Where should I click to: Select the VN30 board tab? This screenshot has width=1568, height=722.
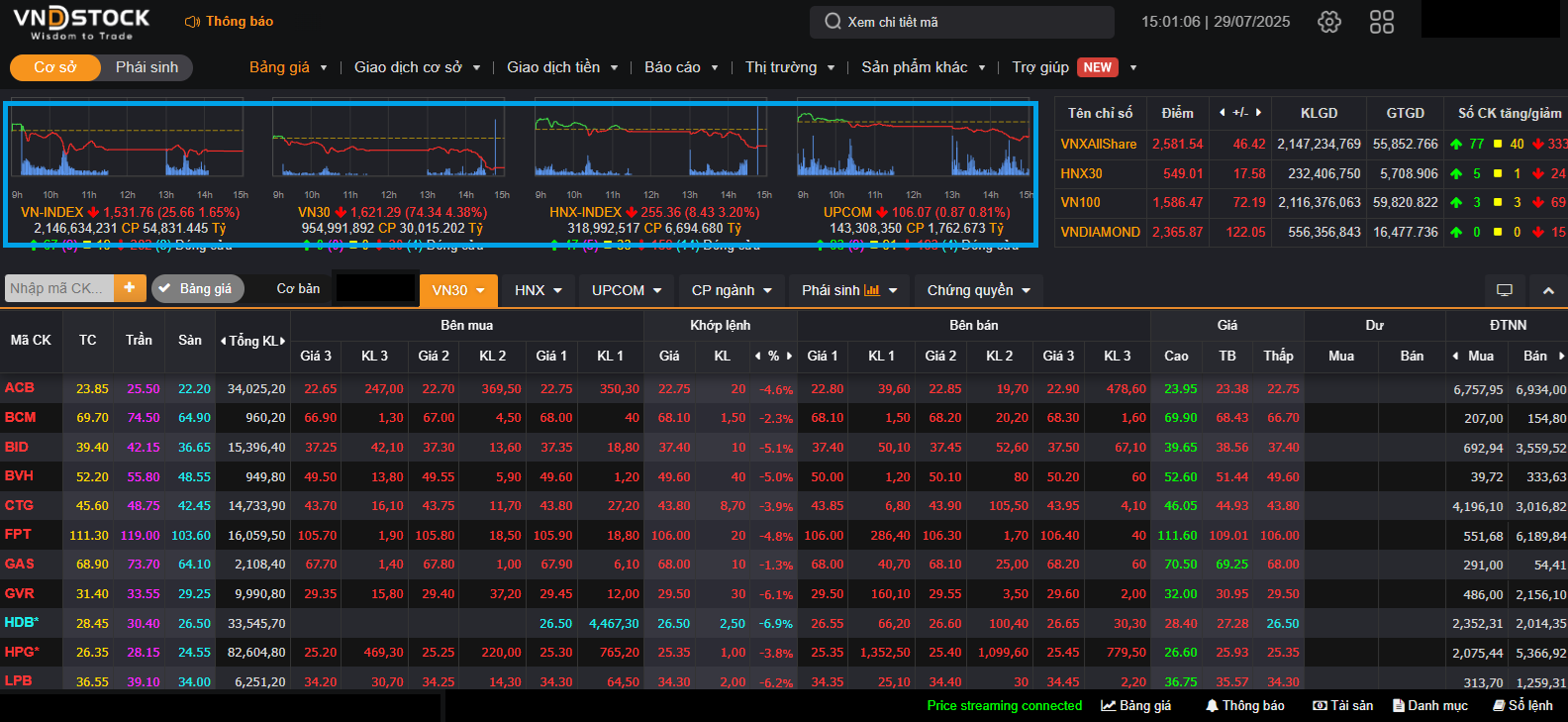tap(458, 290)
